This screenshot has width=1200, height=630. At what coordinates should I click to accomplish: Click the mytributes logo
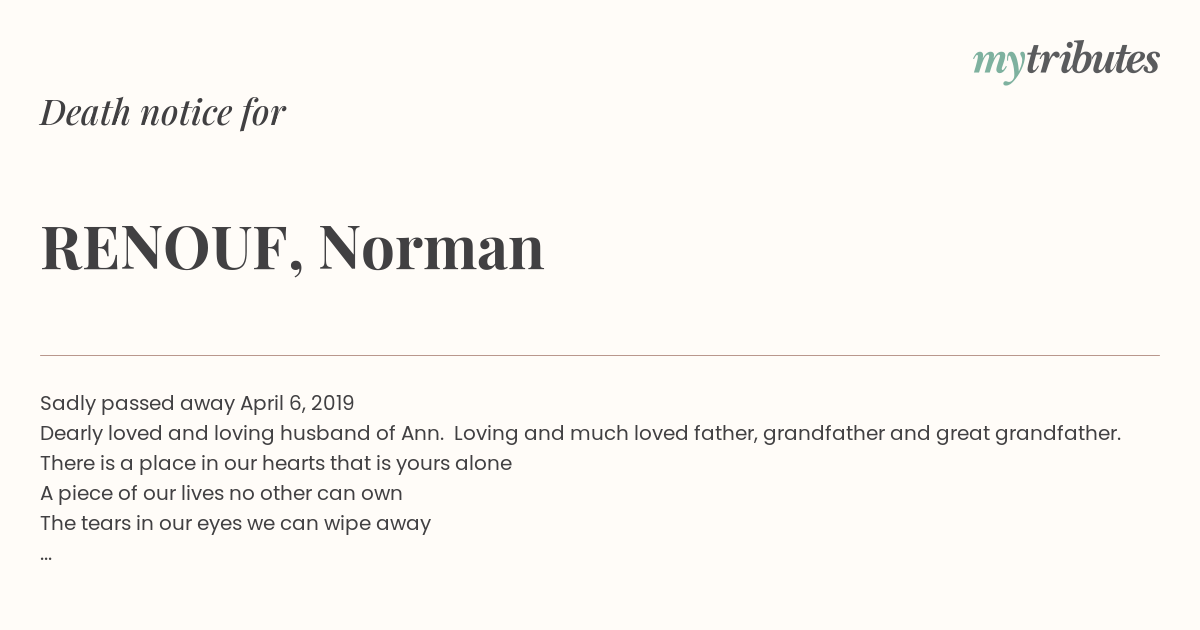coord(1066,62)
